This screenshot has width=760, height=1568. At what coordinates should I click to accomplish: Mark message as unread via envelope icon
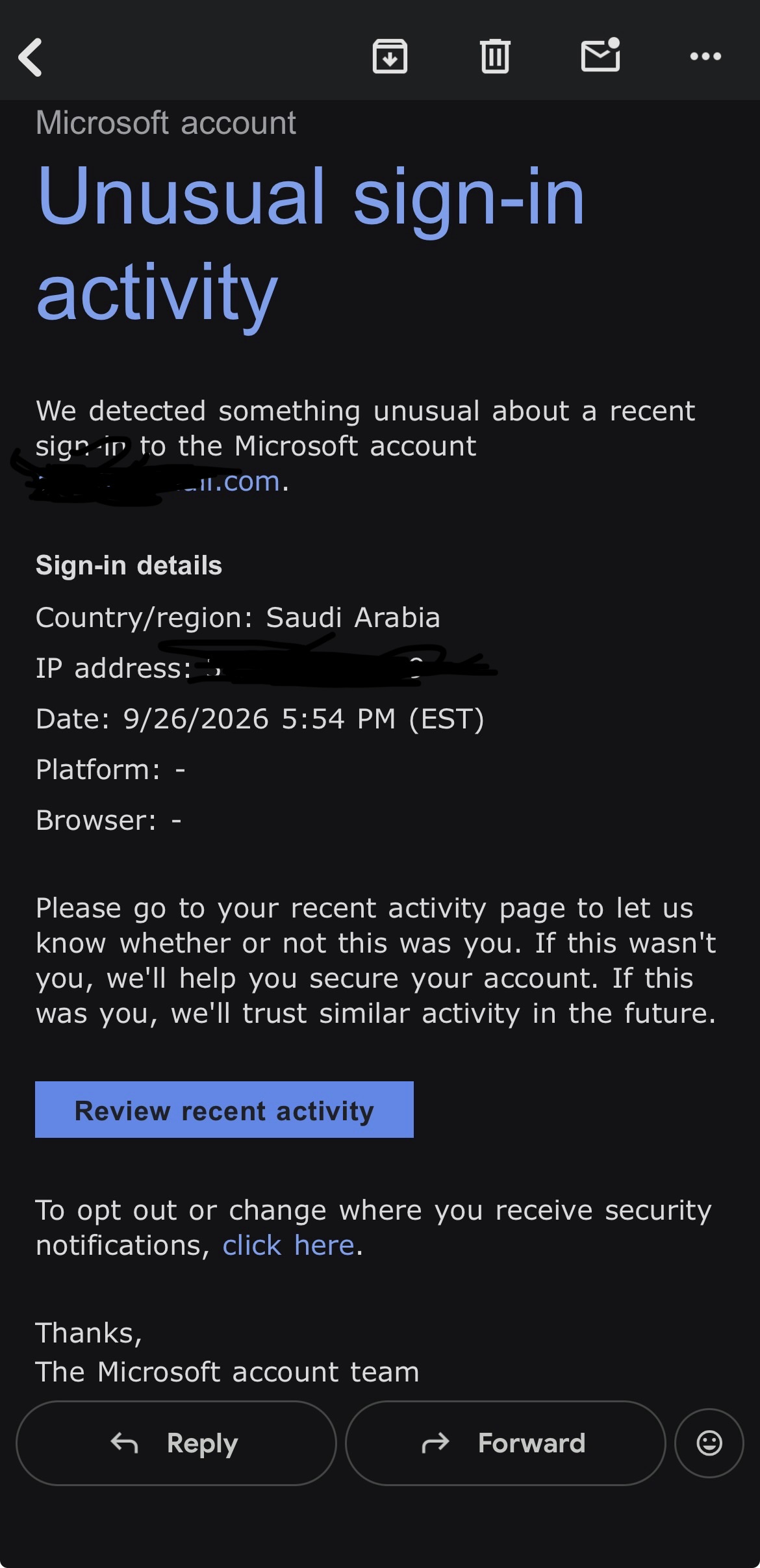click(600, 55)
